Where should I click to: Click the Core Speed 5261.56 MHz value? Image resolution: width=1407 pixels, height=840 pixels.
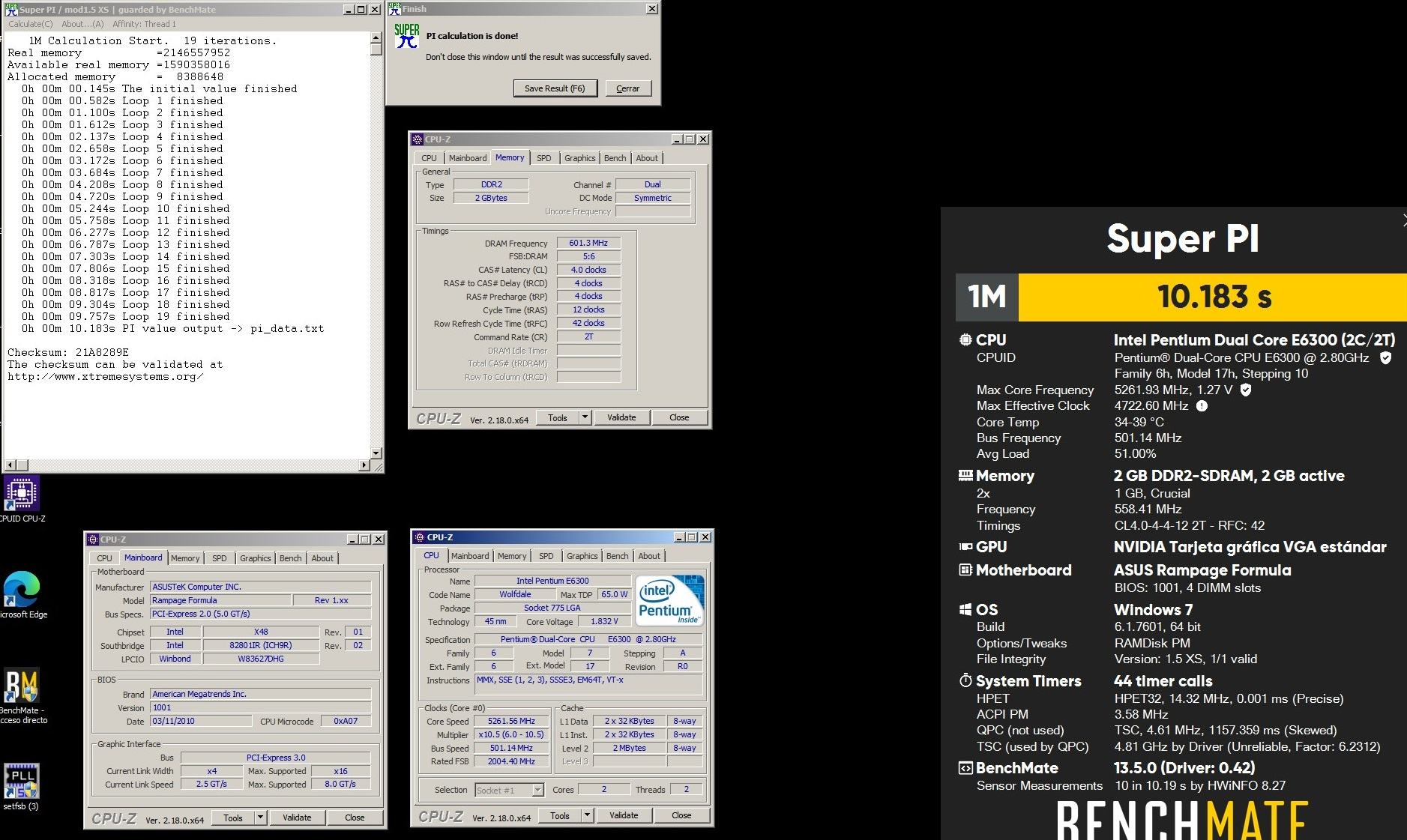click(511, 721)
